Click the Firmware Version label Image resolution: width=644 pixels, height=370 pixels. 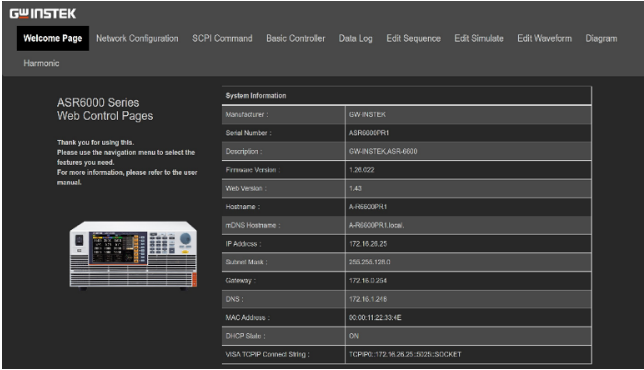coord(253,170)
